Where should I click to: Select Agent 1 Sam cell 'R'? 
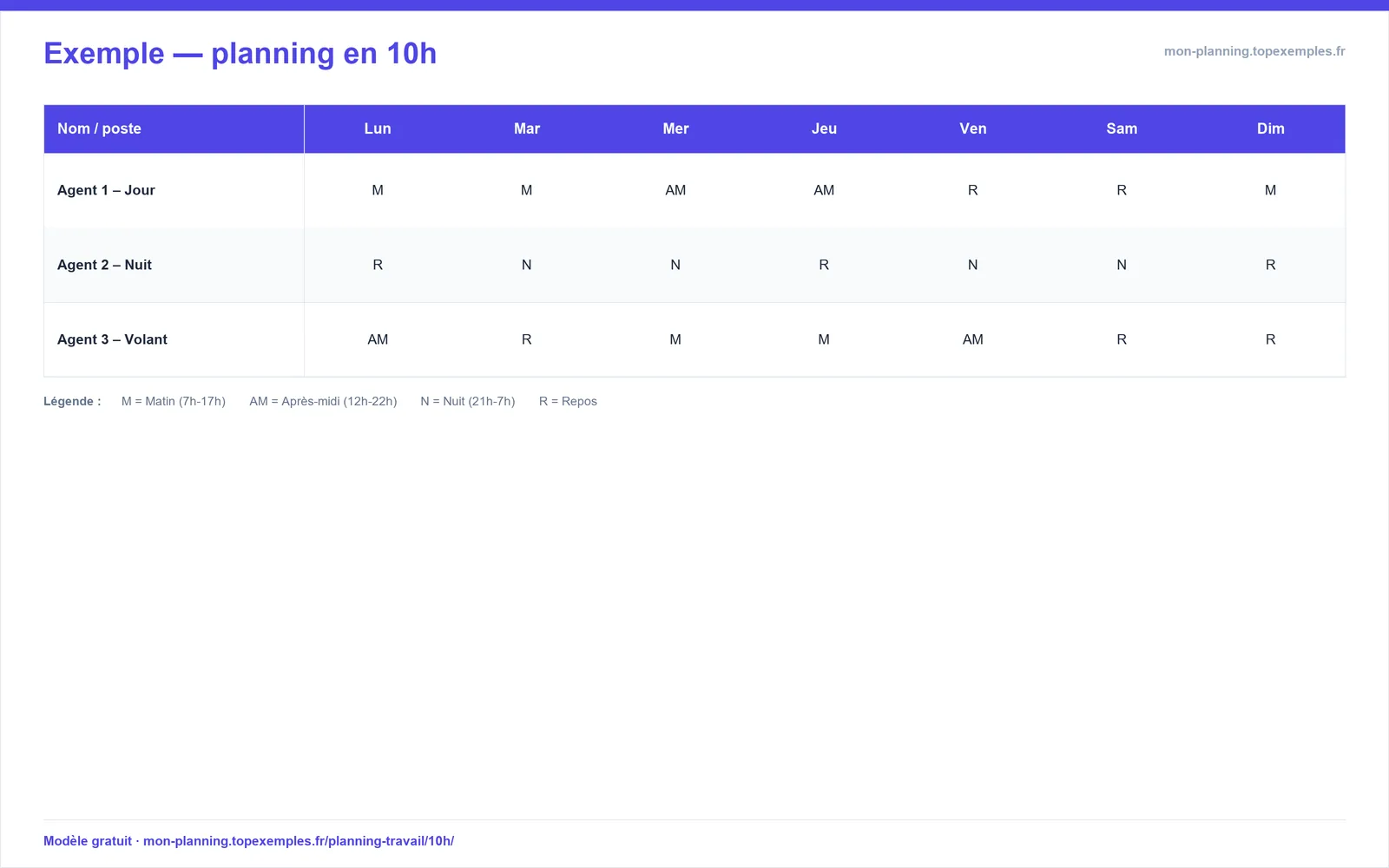[x=1122, y=190]
